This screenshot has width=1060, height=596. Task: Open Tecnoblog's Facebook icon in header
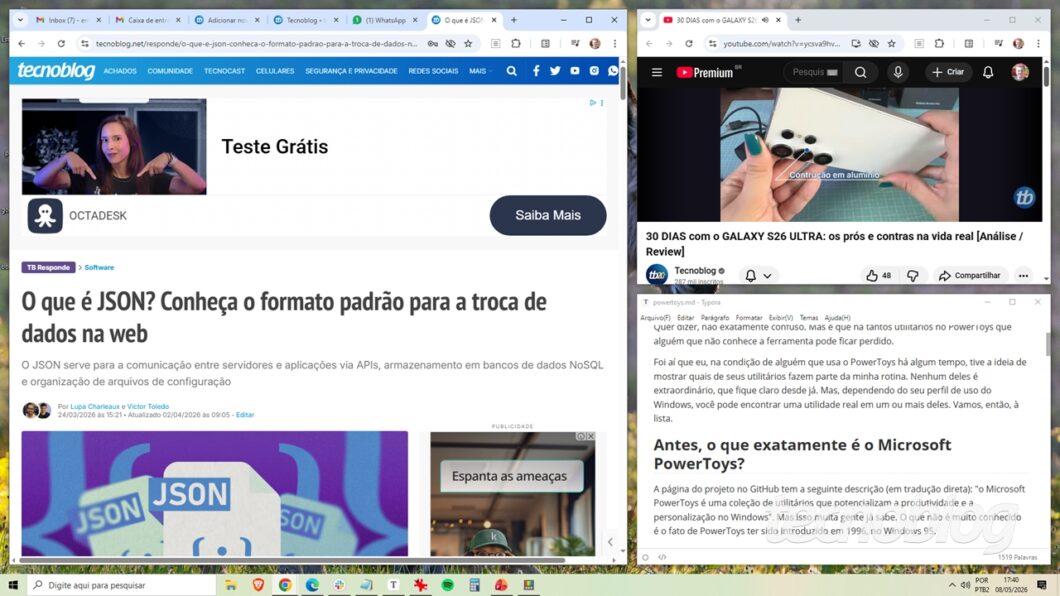tap(535, 71)
